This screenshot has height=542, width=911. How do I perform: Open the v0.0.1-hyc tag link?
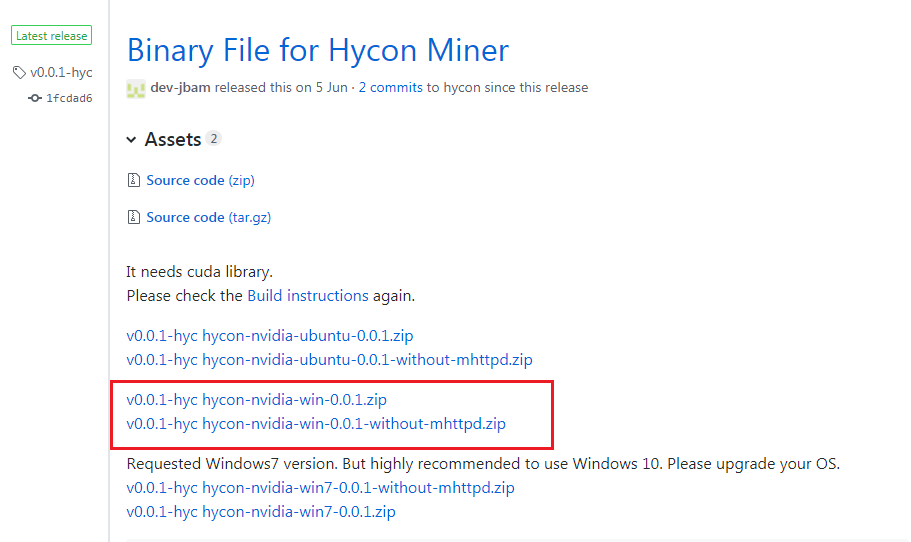click(61, 73)
